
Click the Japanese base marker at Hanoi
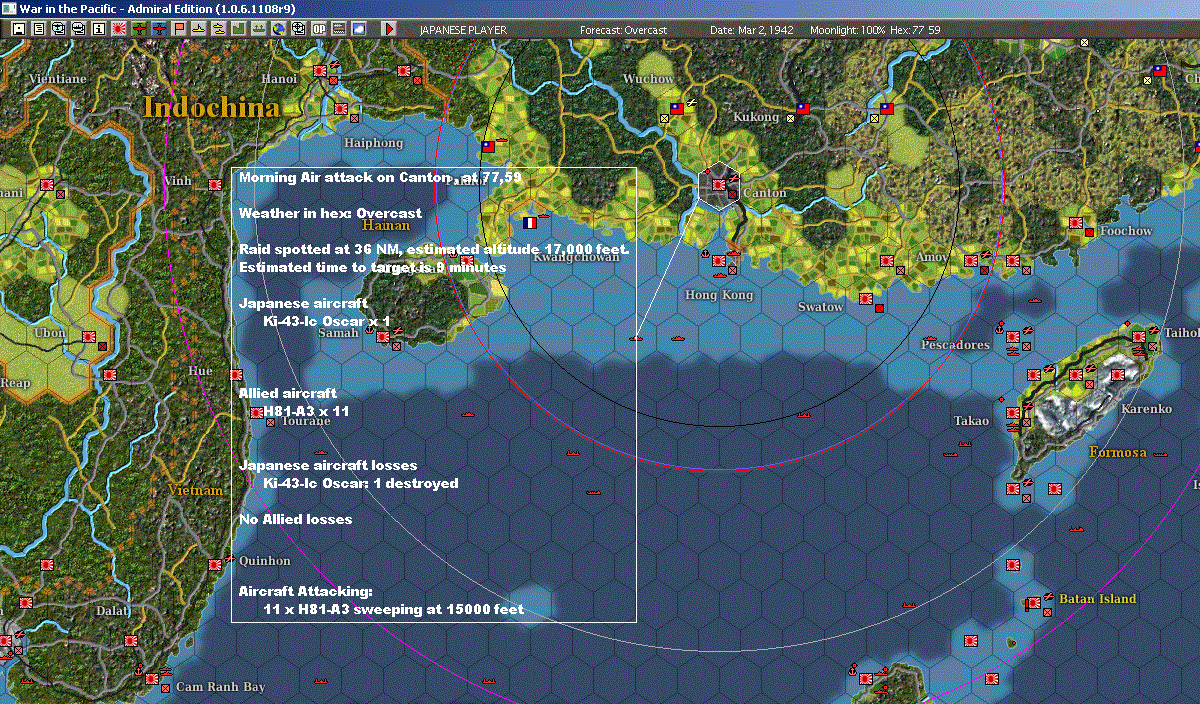tap(319, 72)
